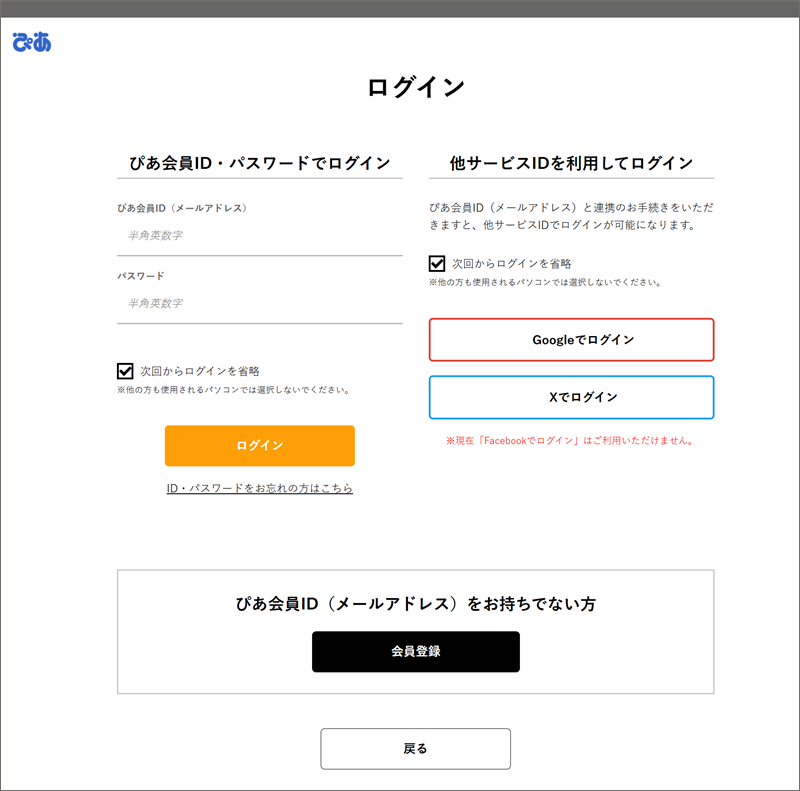Open the ID・パスワードをお忘れの方はこちら link
This screenshot has height=791, width=800.
pos(259,489)
